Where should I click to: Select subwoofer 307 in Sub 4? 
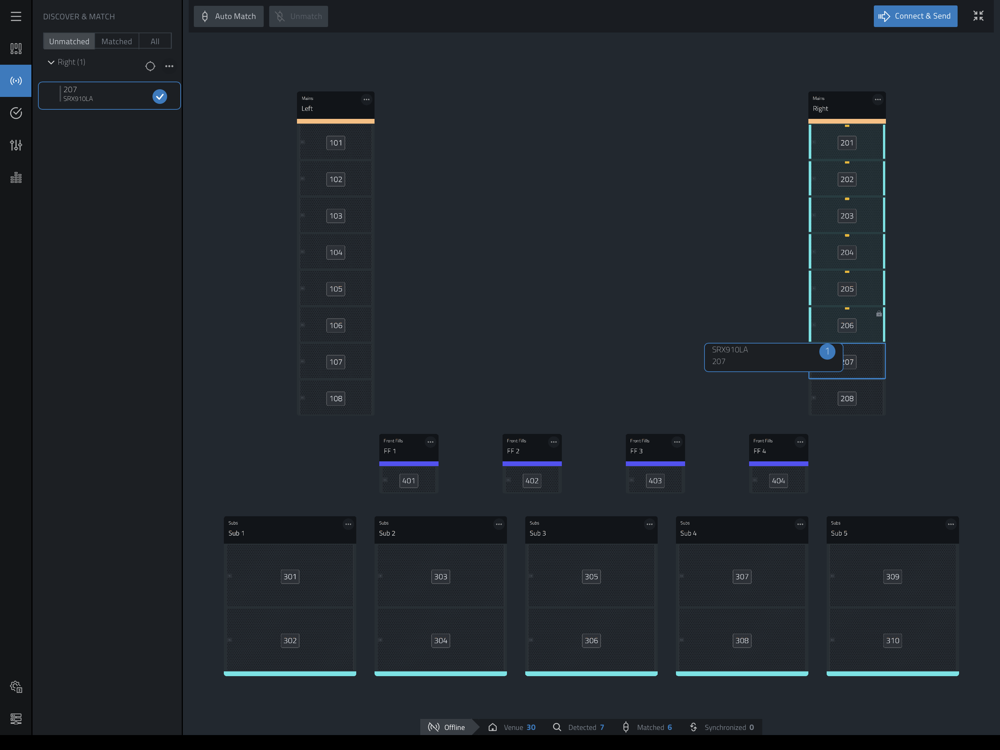pyautogui.click(x=742, y=577)
